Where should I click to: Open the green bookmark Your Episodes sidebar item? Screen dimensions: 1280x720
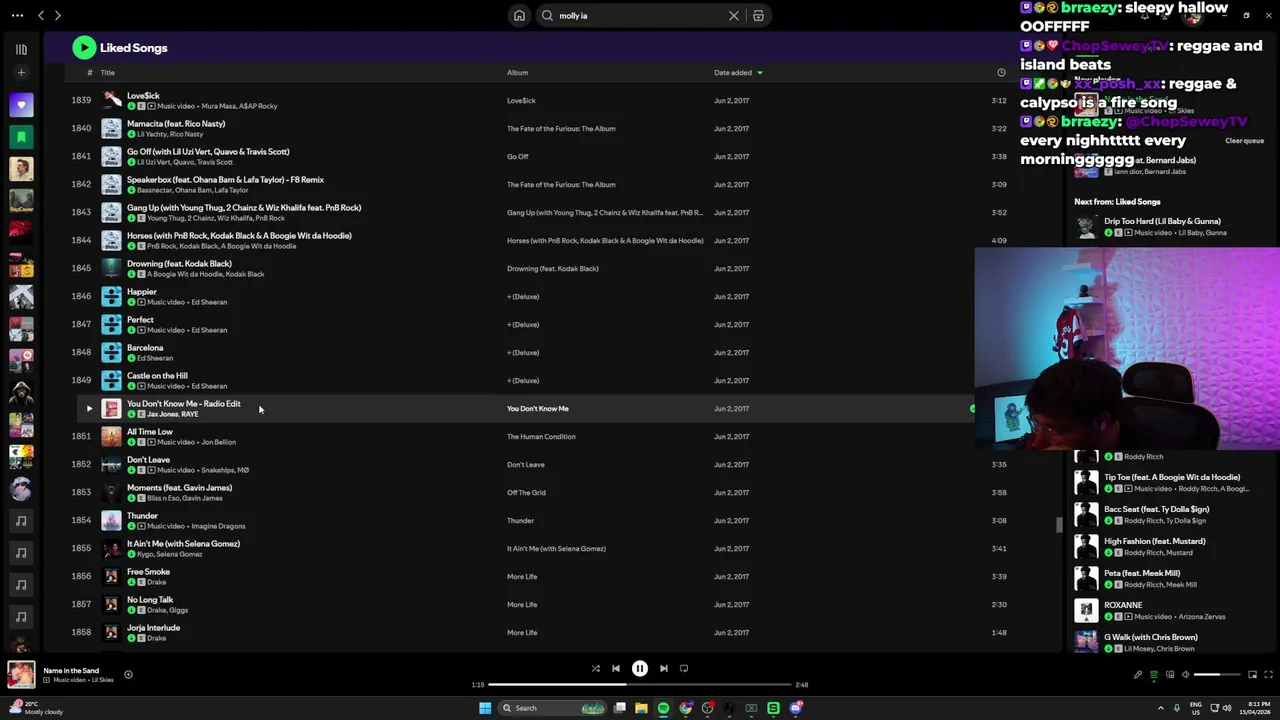[21, 136]
